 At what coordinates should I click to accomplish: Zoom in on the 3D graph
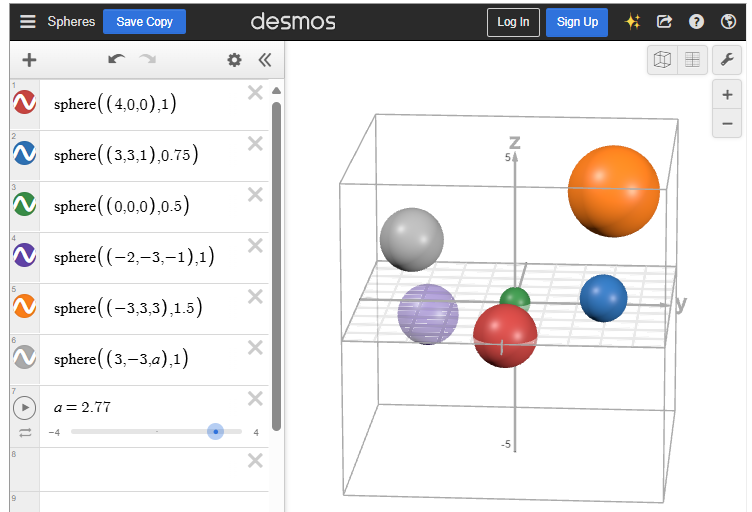(x=727, y=95)
